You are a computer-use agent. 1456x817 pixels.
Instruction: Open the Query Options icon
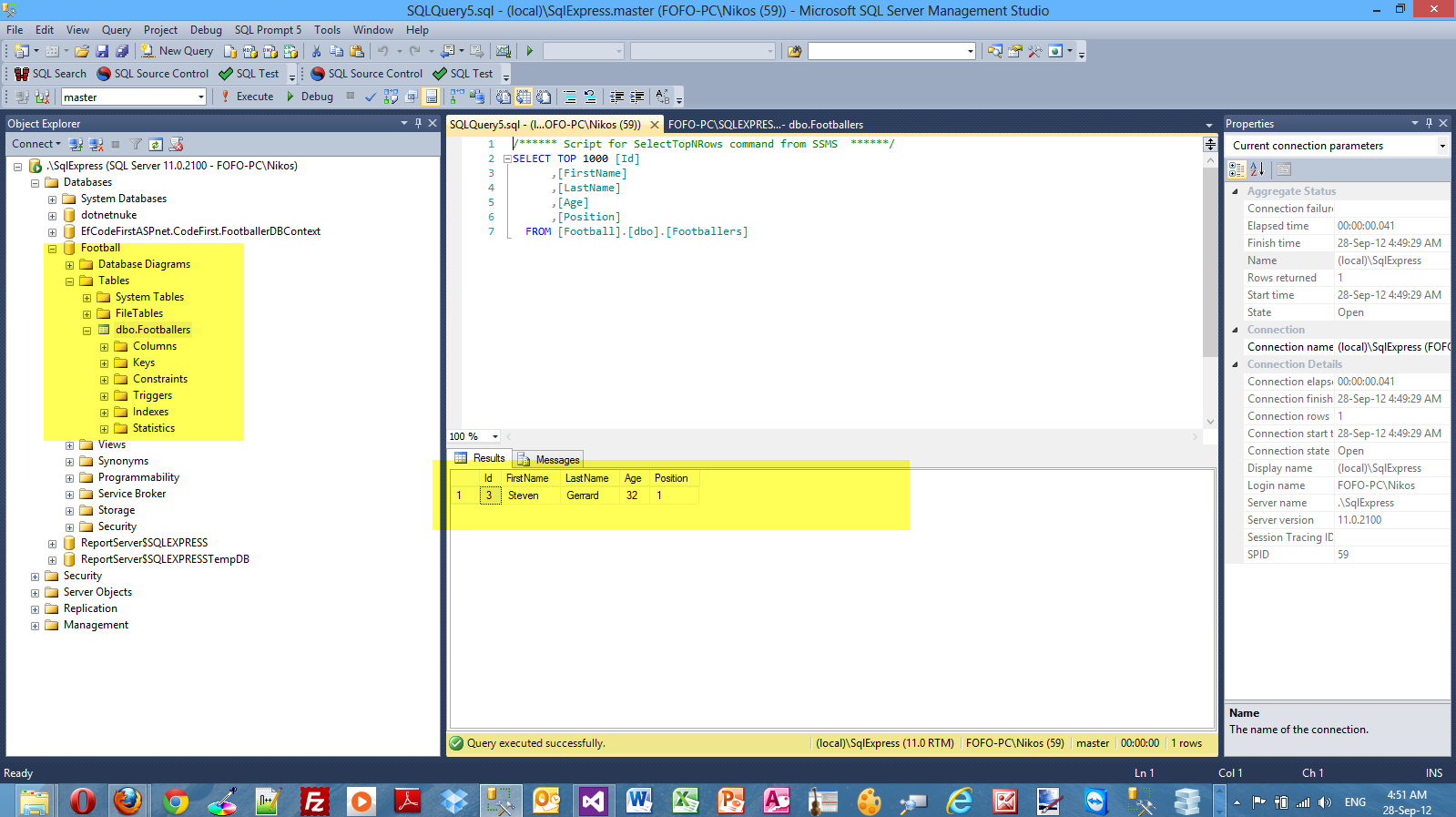(411, 97)
